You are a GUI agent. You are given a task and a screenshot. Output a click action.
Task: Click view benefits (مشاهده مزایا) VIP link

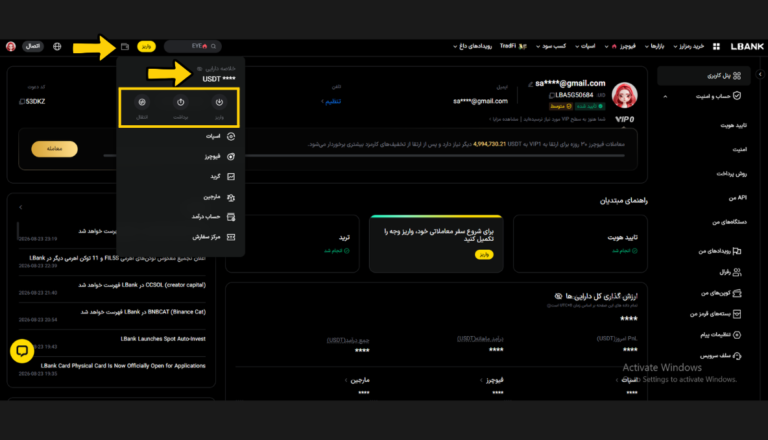tap(505, 119)
